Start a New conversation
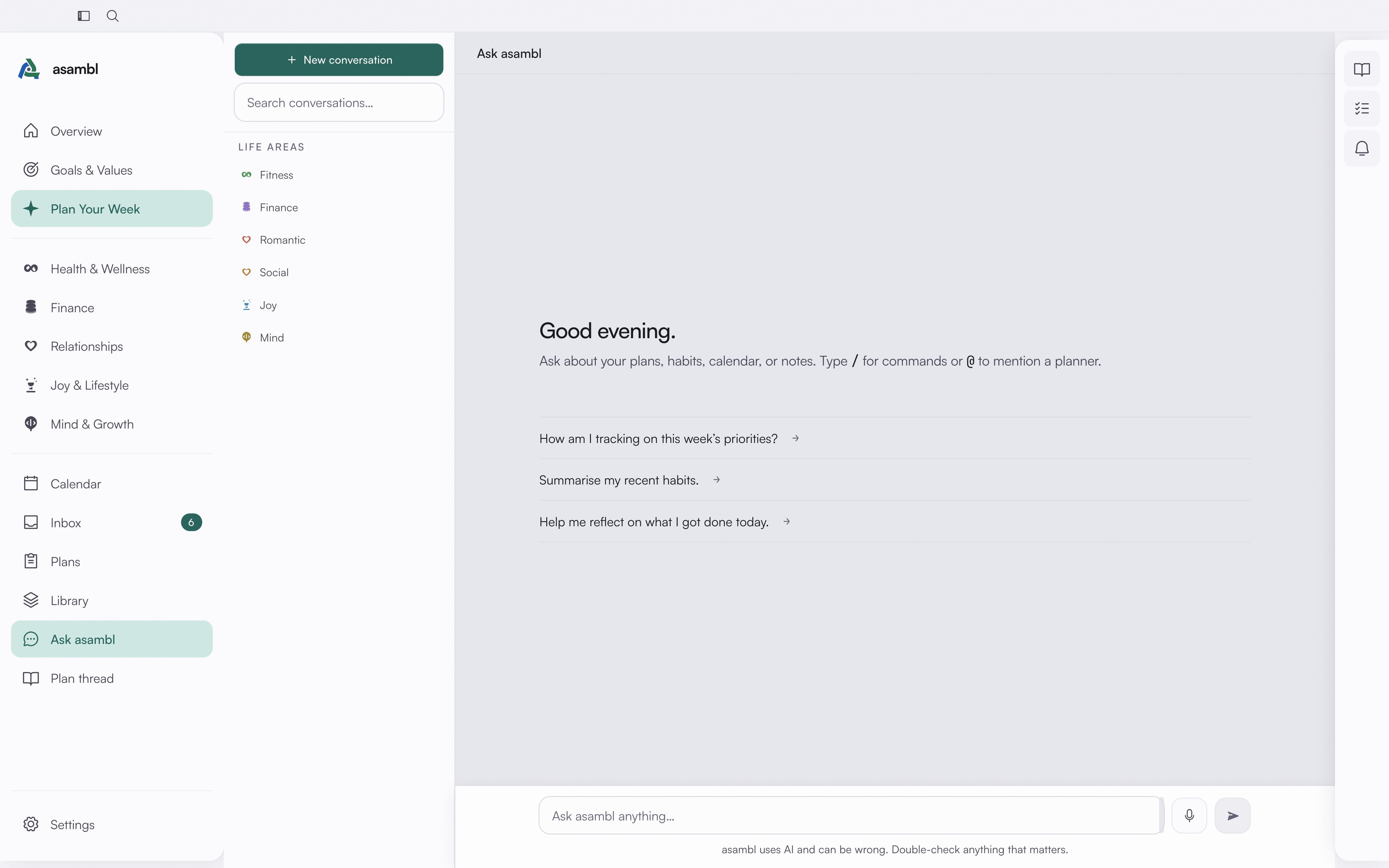Viewport: 1389px width, 868px height. tap(339, 60)
